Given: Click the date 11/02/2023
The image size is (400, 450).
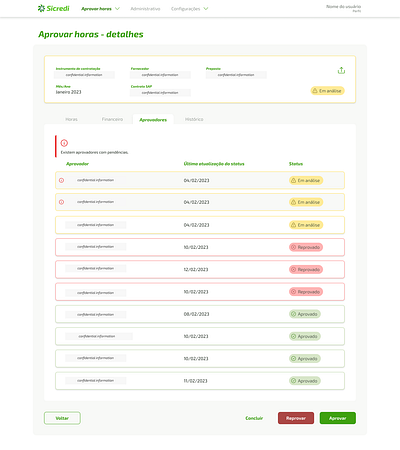Looking at the screenshot, I should click(x=195, y=381).
